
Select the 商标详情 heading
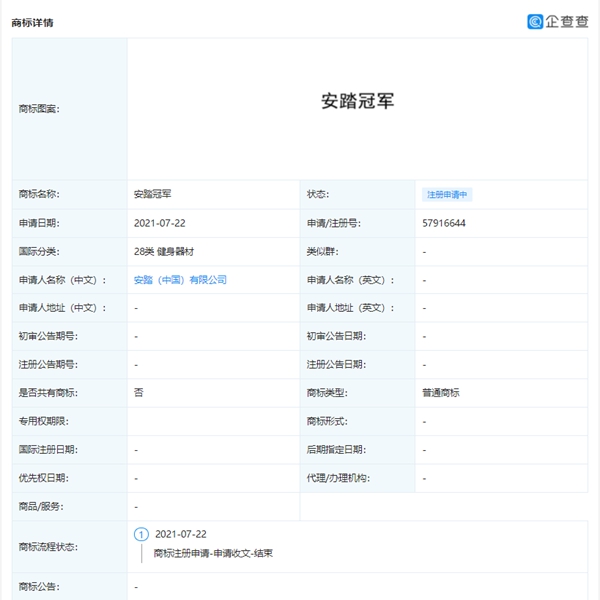(32, 23)
